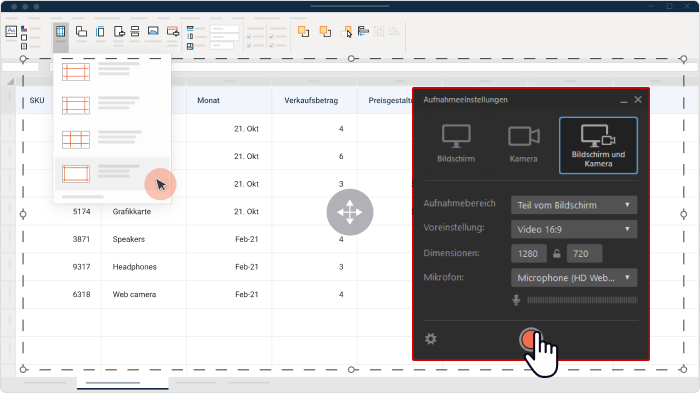Click the Bring Forward toolbar icon
Screen dimensions: 700x393
pyautogui.click(x=304, y=31)
